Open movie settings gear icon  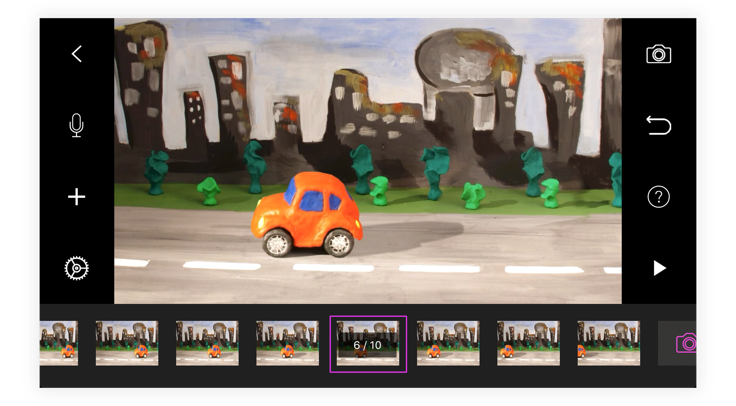click(76, 268)
